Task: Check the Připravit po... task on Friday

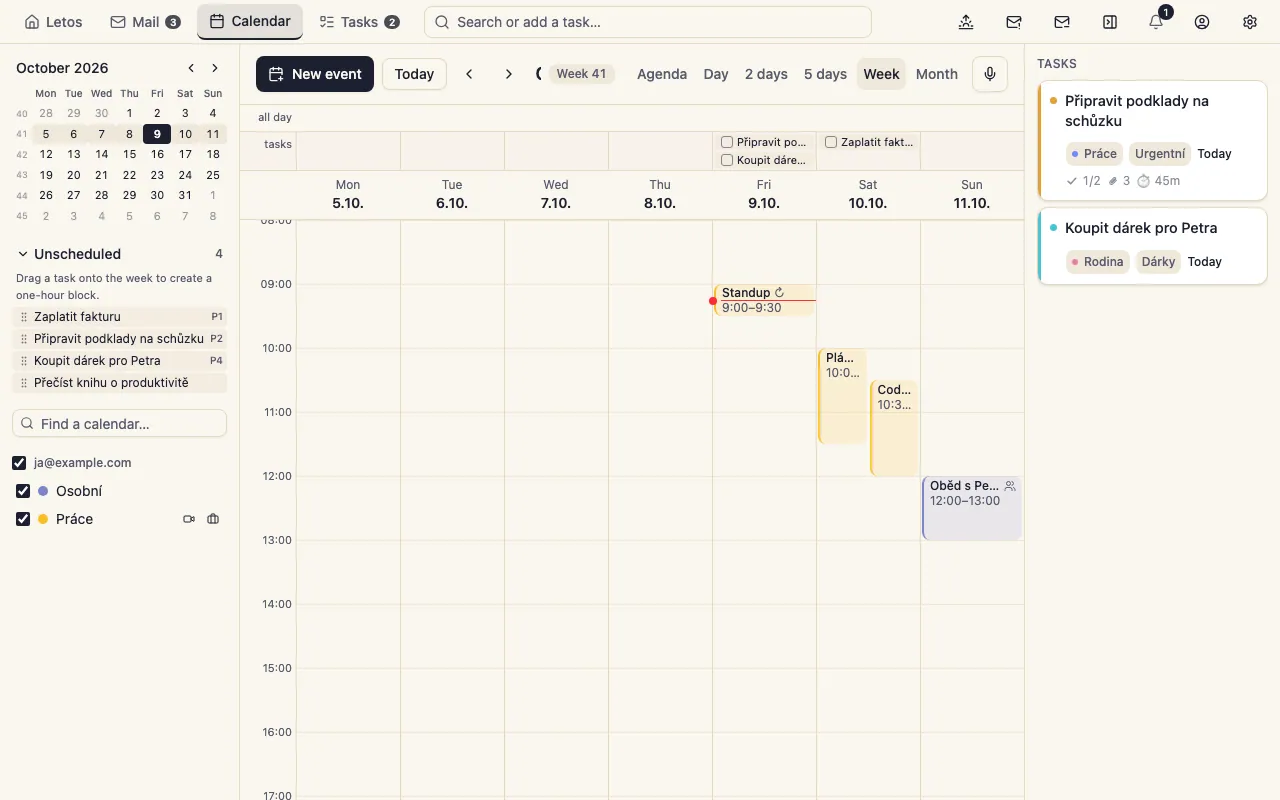Action: point(727,142)
